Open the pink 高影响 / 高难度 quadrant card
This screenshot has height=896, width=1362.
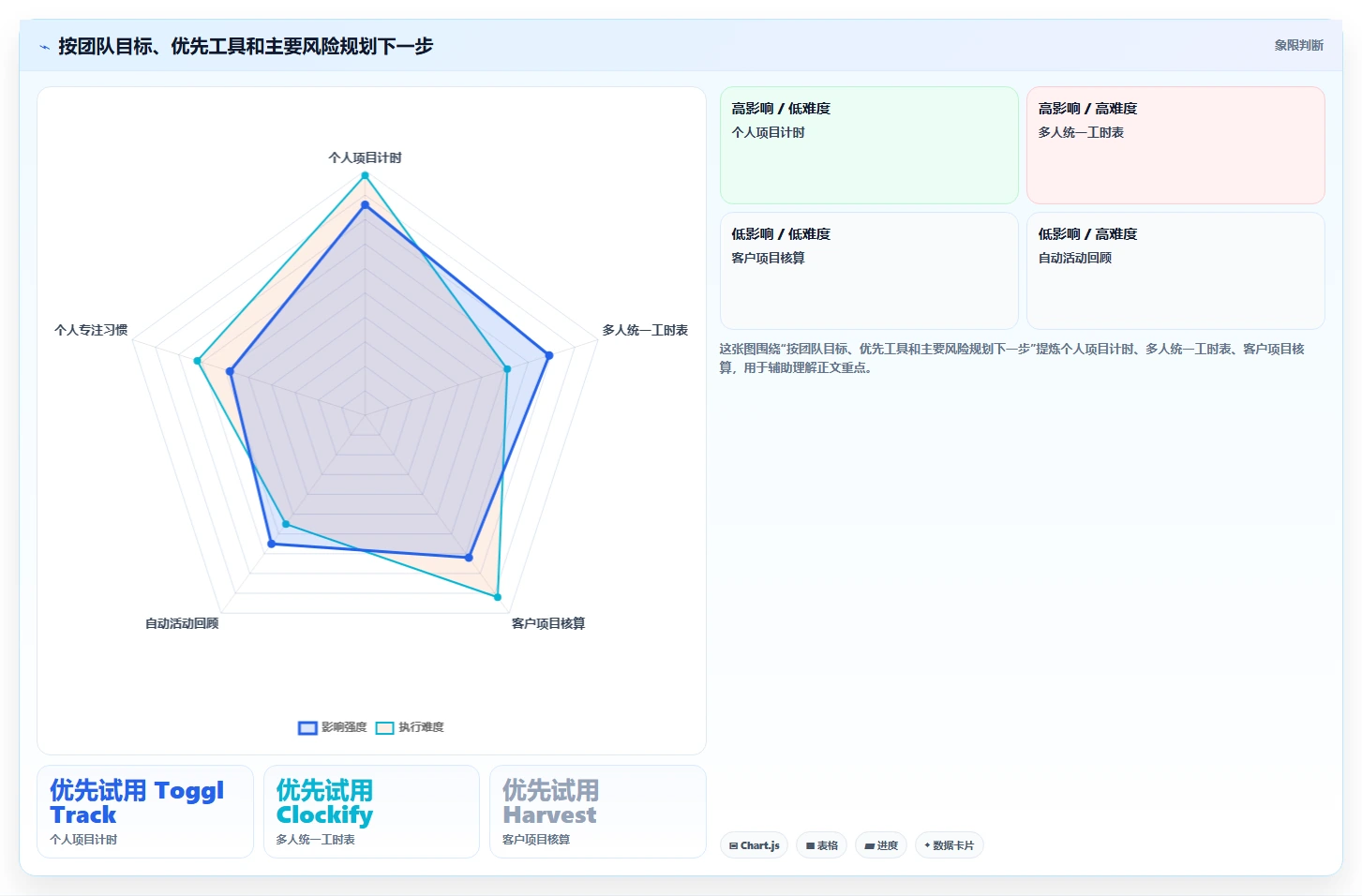point(1175,145)
